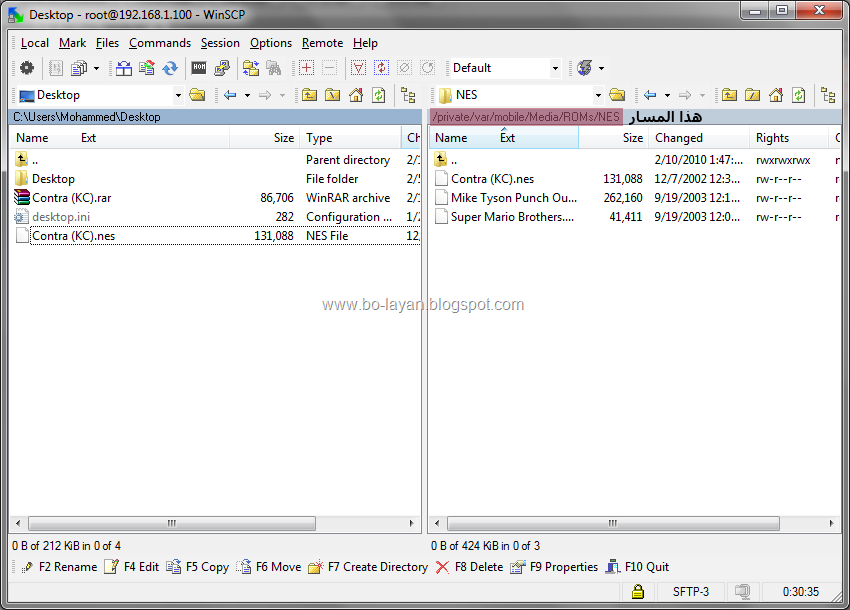Click the F2 Rename button
Viewport: 850px width, 610px height.
[x=59, y=567]
